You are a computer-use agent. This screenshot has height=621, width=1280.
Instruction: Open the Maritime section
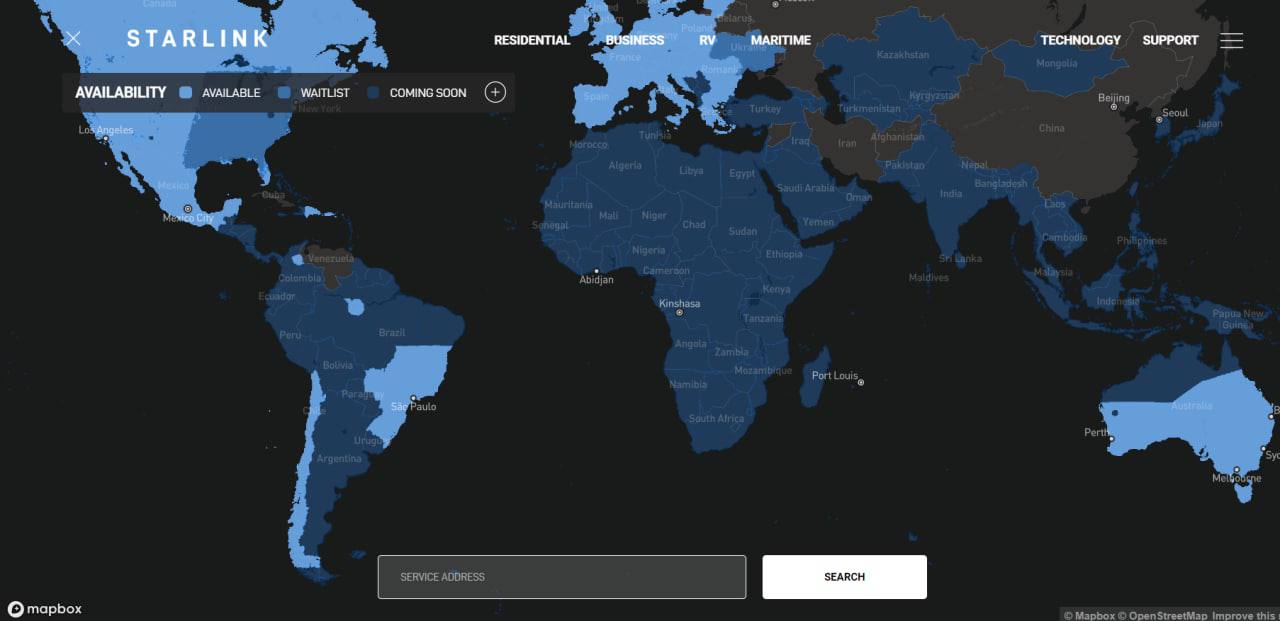[x=781, y=40]
